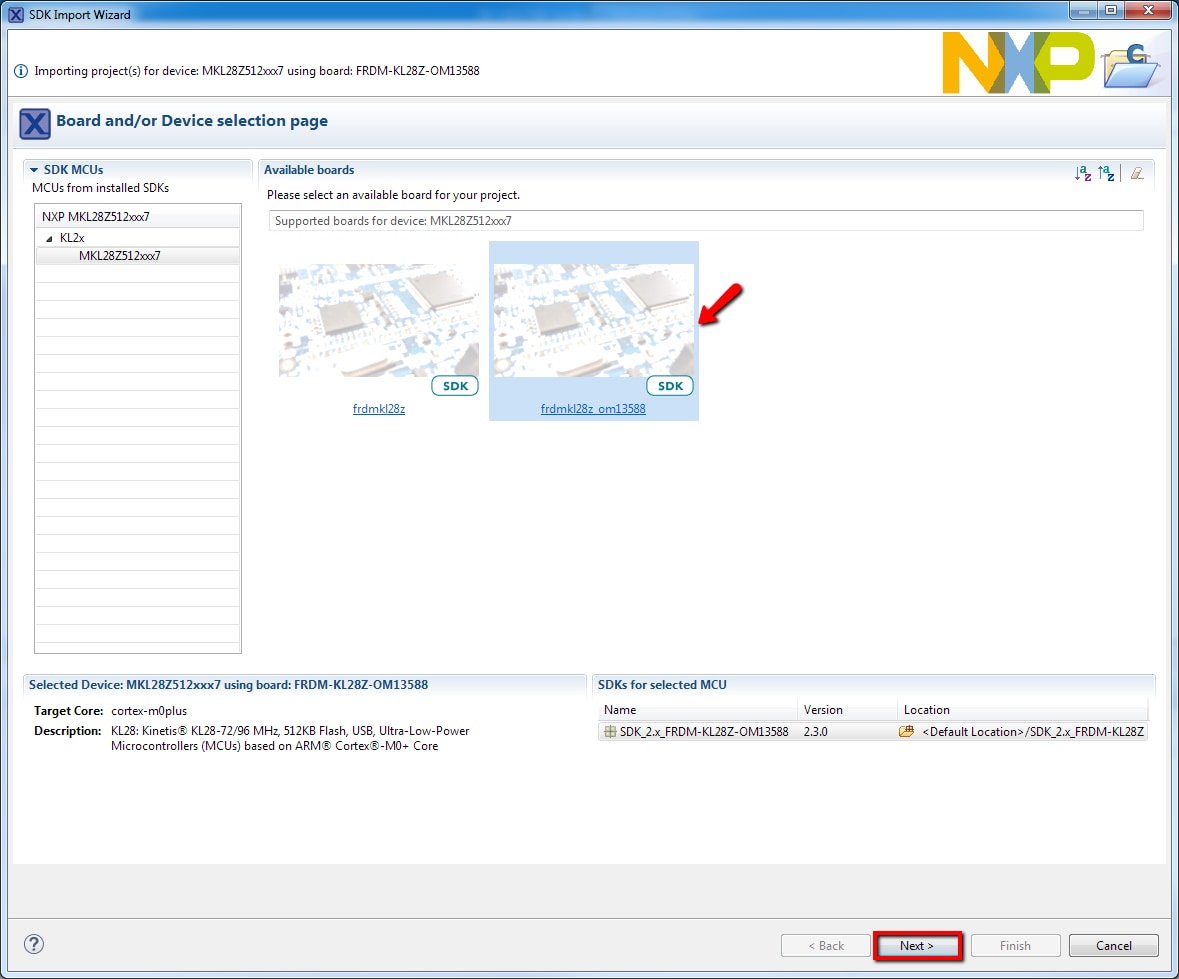Click the eraser clear-filter icon
The width and height of the screenshot is (1179, 979).
pos(1137,173)
